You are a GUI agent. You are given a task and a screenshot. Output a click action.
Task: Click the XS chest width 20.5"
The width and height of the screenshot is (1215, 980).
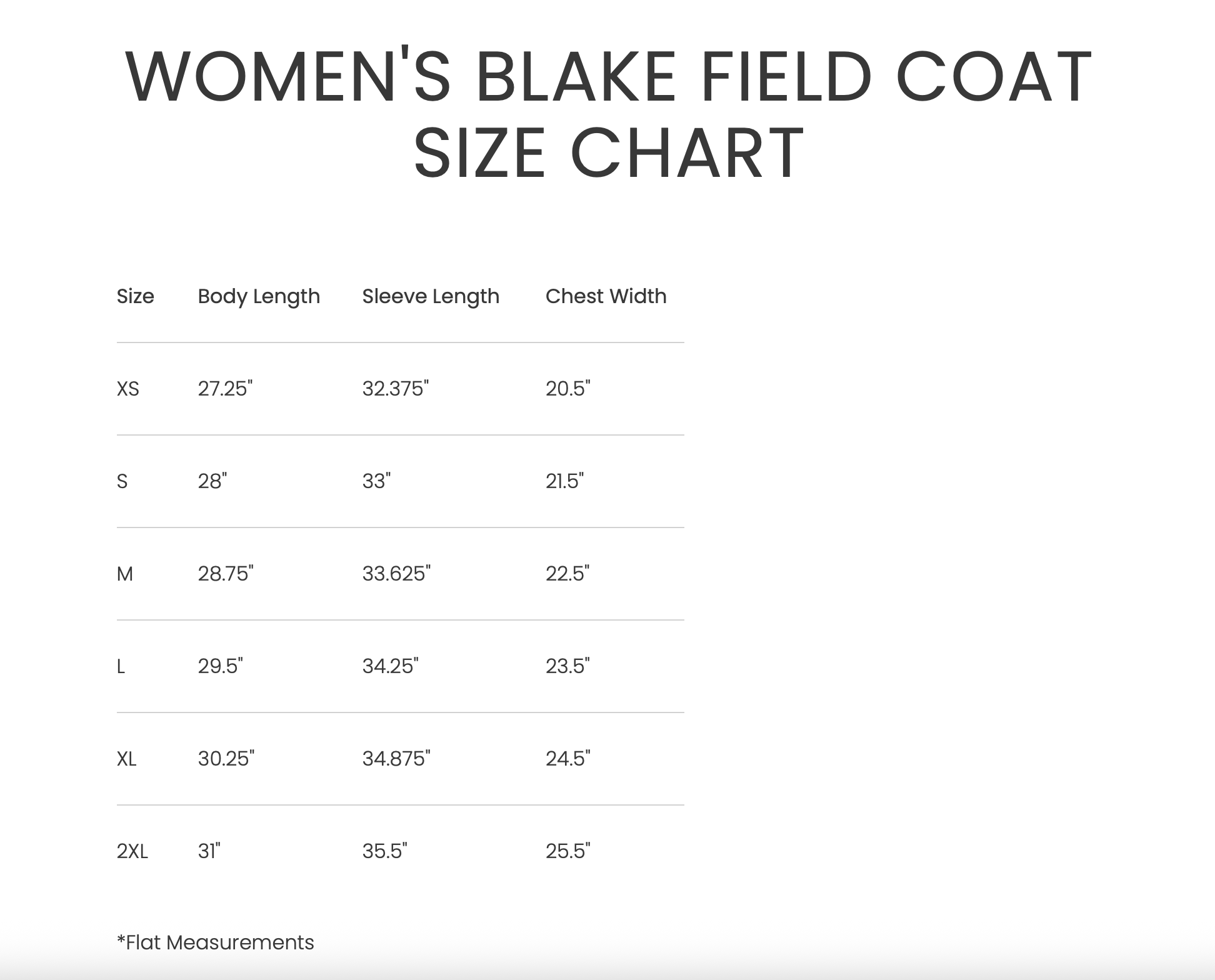[567, 389]
